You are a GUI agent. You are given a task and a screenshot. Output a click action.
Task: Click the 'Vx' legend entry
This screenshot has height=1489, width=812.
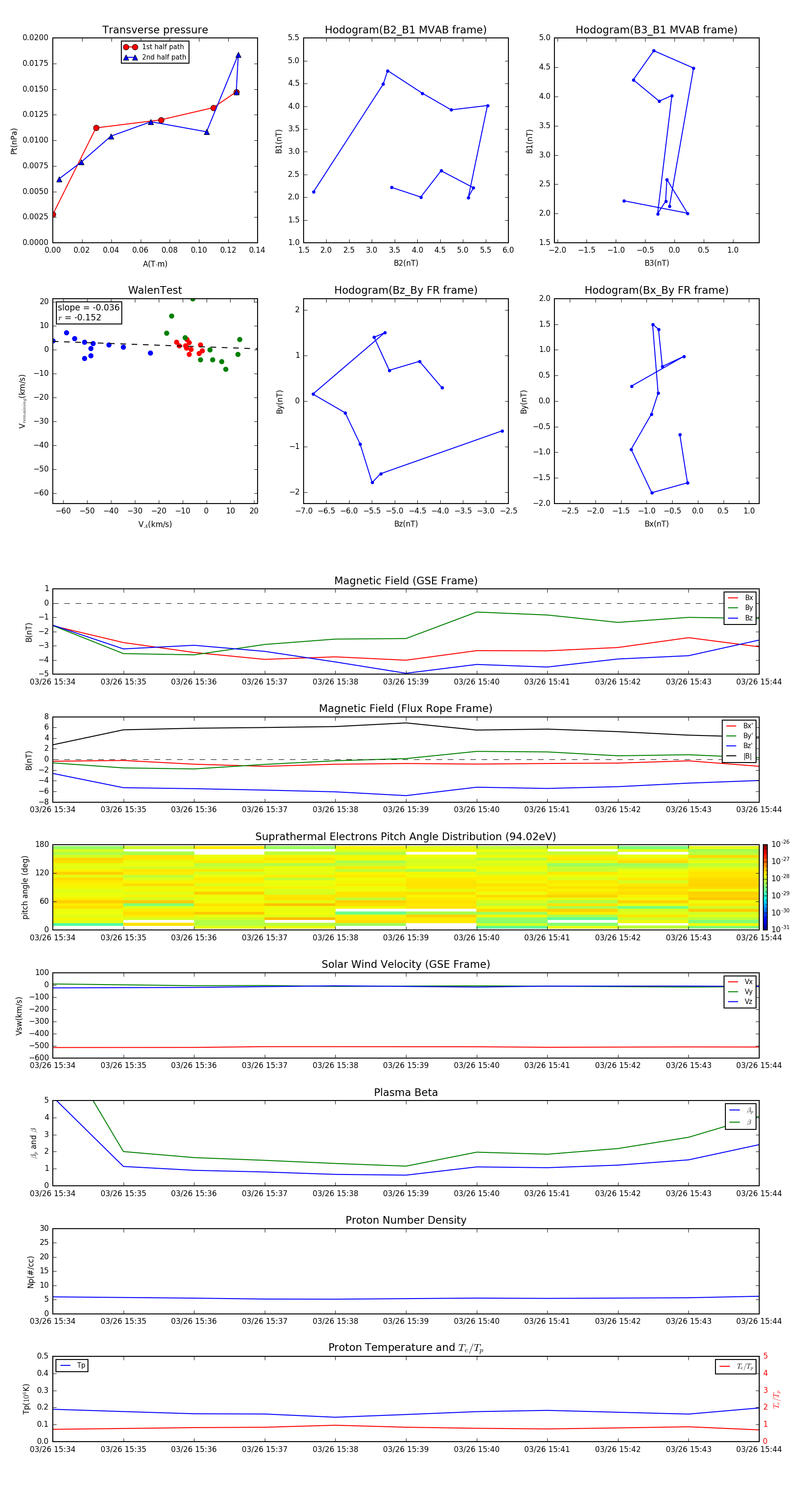click(740, 982)
